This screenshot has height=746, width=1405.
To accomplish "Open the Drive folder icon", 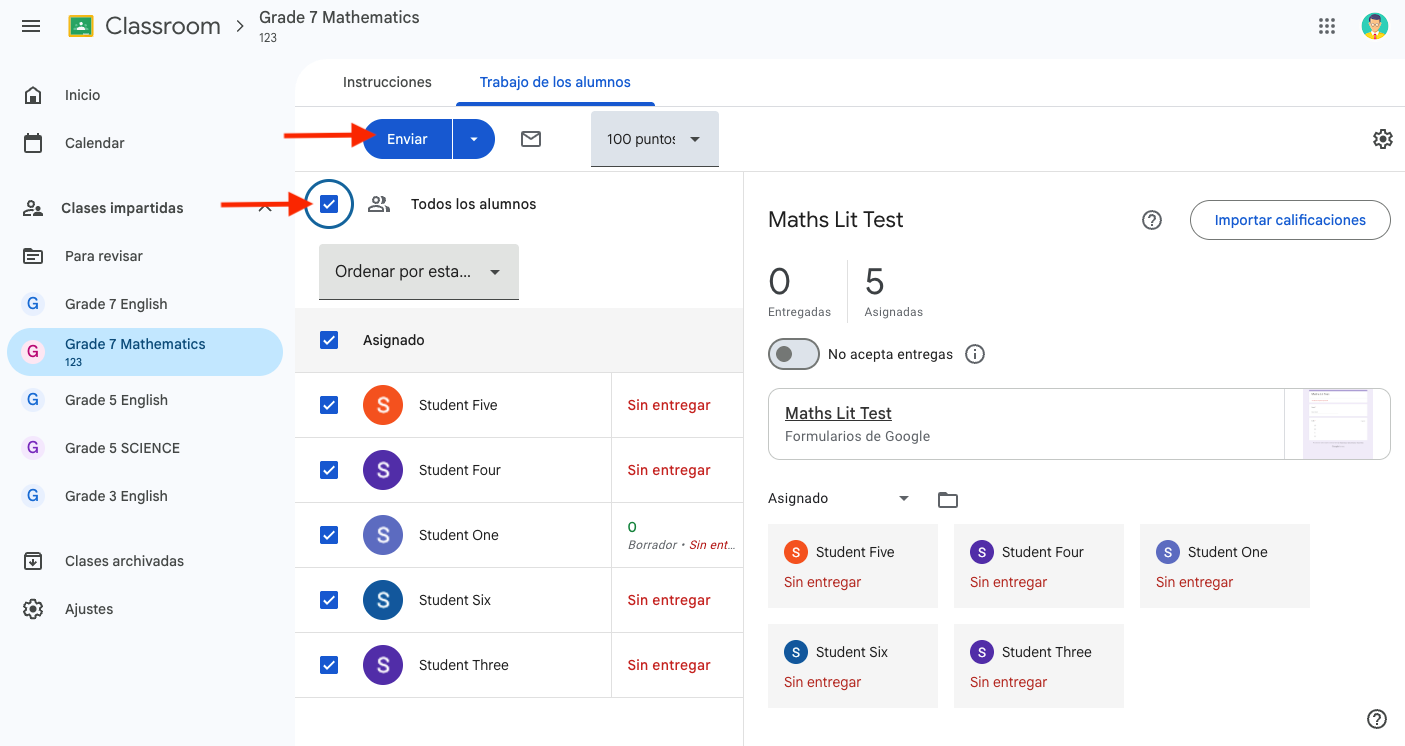I will (x=948, y=499).
